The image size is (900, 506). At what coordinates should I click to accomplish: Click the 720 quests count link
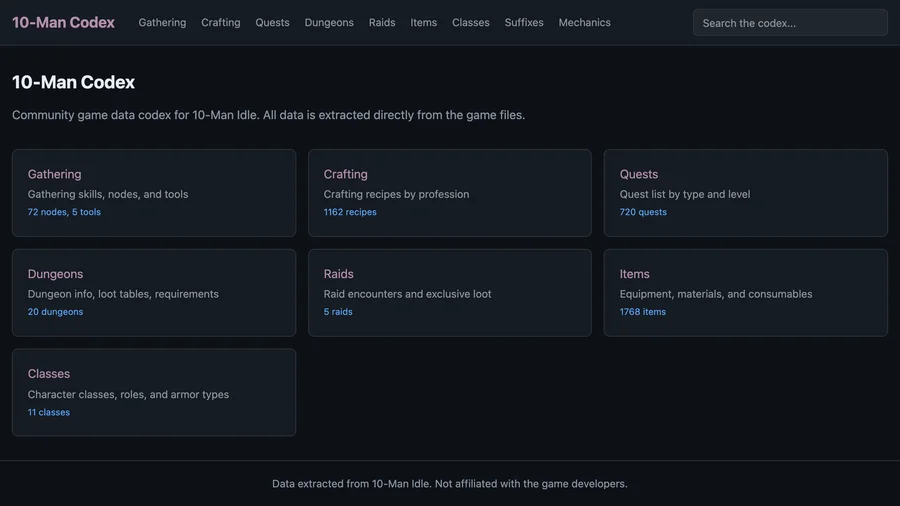pyautogui.click(x=643, y=212)
